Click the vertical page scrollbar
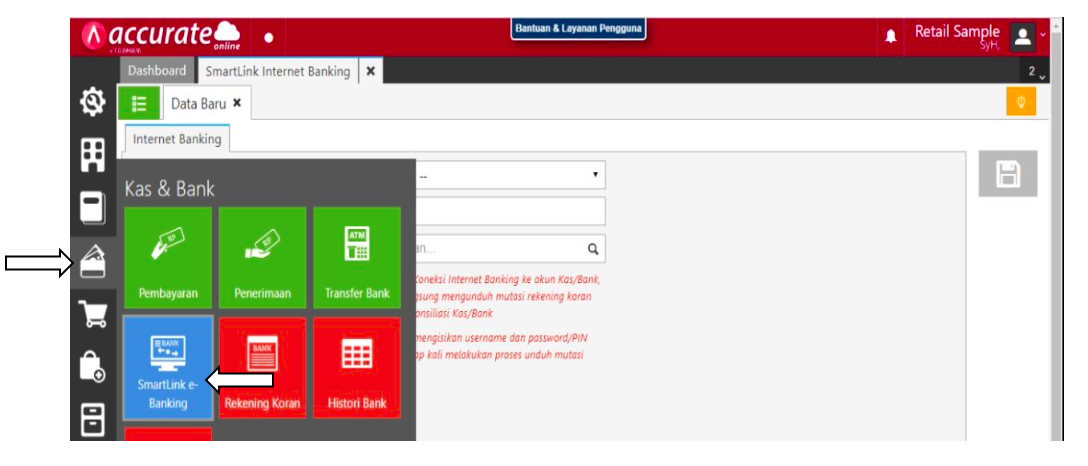Viewport: 1088px width, 466px height. pyautogui.click(x=1056, y=229)
